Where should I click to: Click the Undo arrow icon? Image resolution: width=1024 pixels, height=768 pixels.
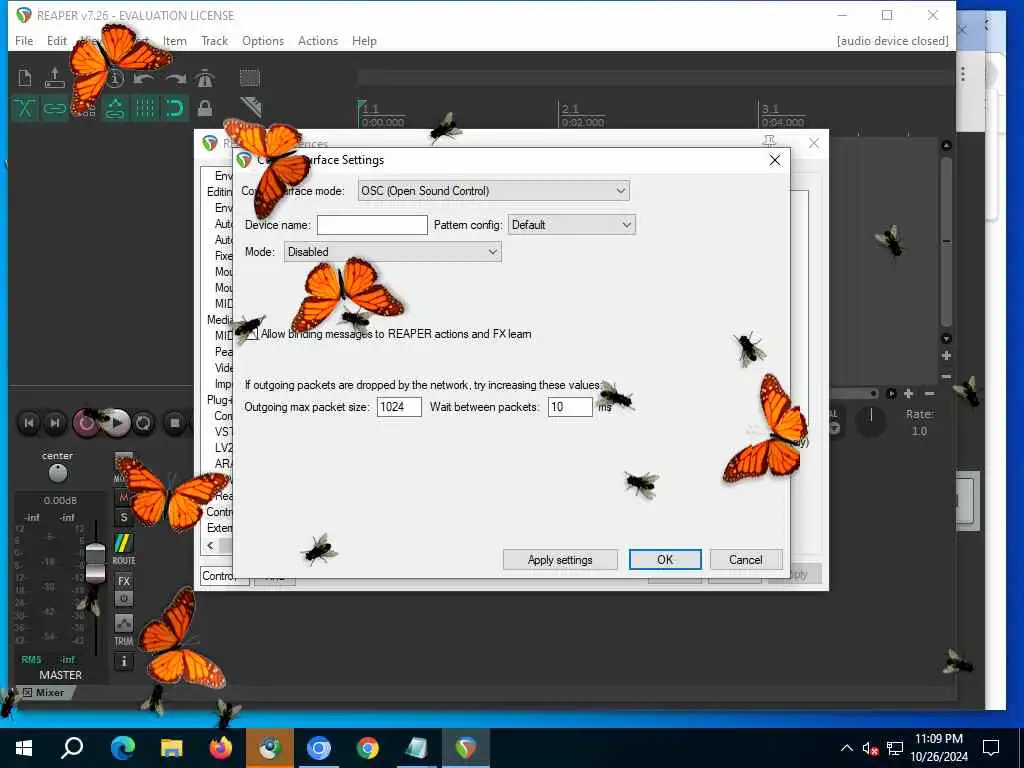click(x=144, y=79)
